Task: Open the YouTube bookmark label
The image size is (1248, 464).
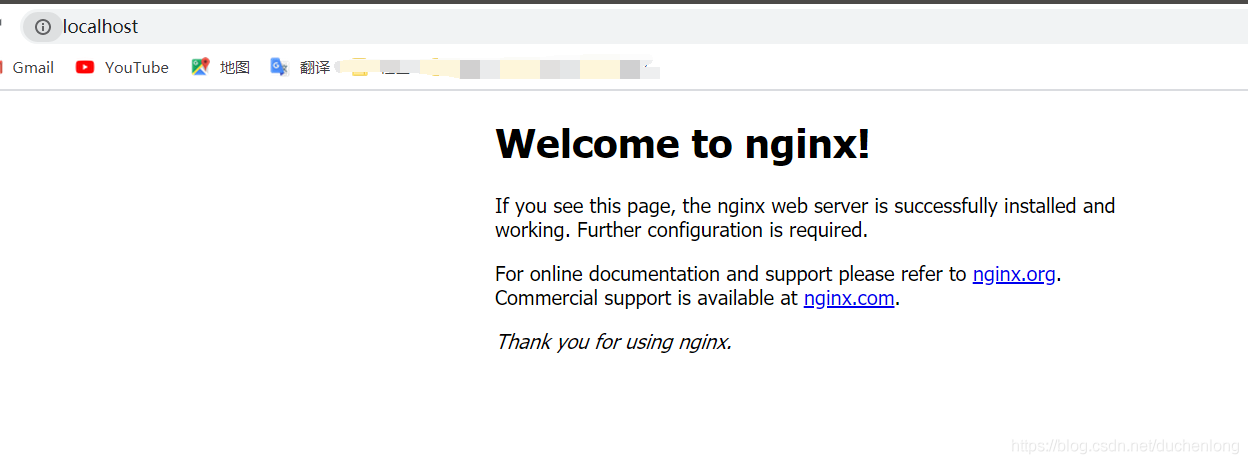Action: click(x=136, y=67)
